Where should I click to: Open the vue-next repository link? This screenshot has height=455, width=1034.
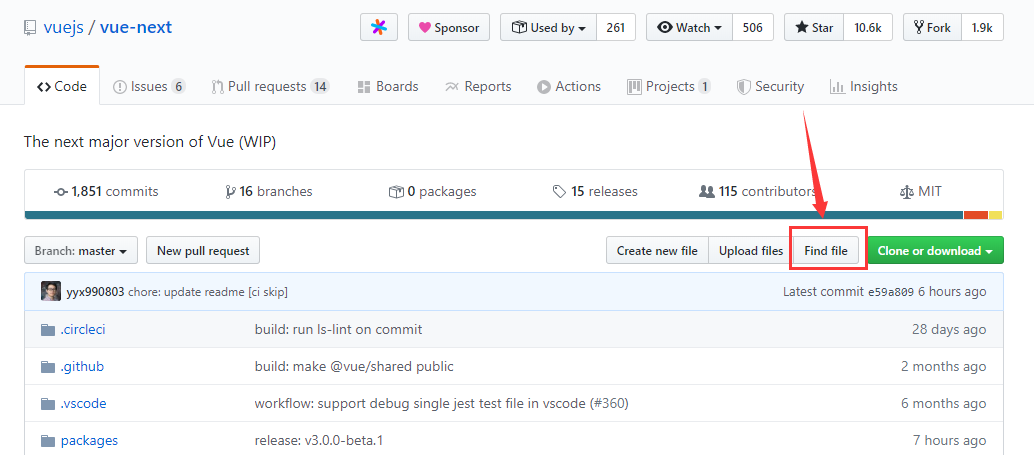(x=136, y=28)
